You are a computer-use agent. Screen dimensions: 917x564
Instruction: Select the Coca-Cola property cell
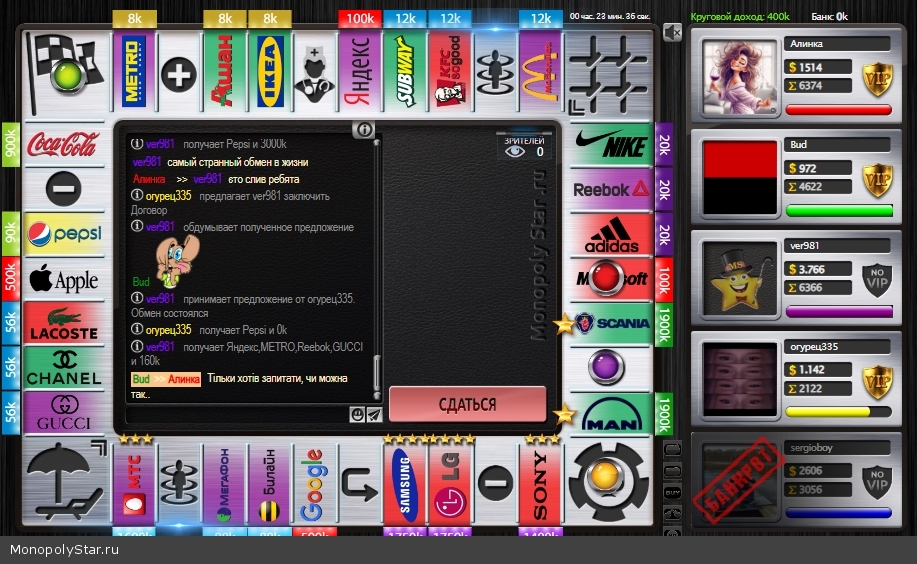64,144
